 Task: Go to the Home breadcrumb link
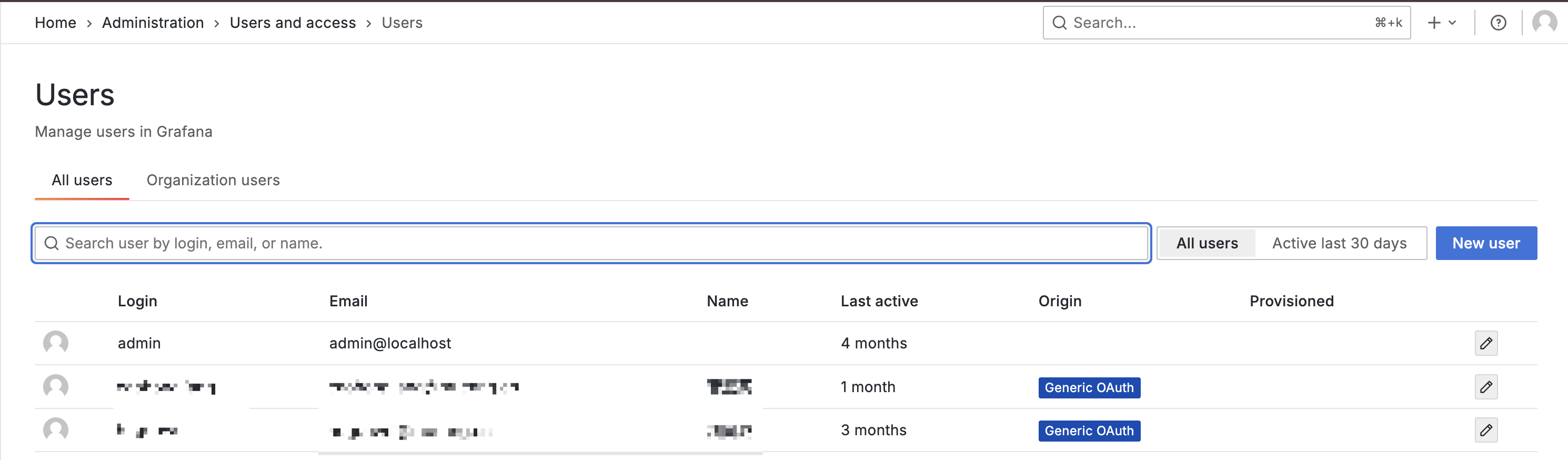(55, 23)
